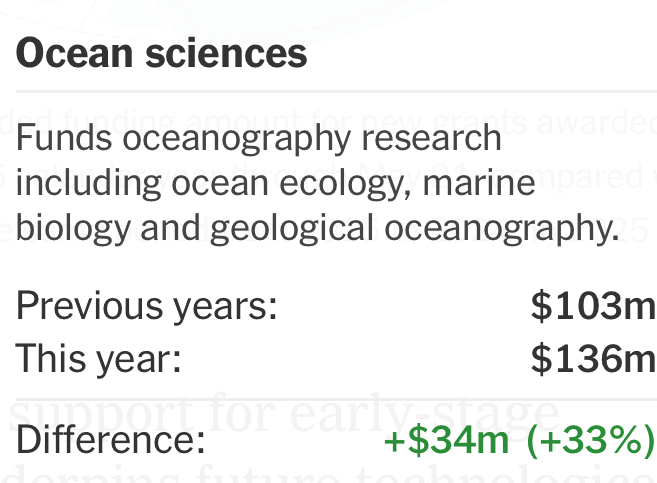Select the 'This year:' label
657x483 pixels.
point(98,359)
